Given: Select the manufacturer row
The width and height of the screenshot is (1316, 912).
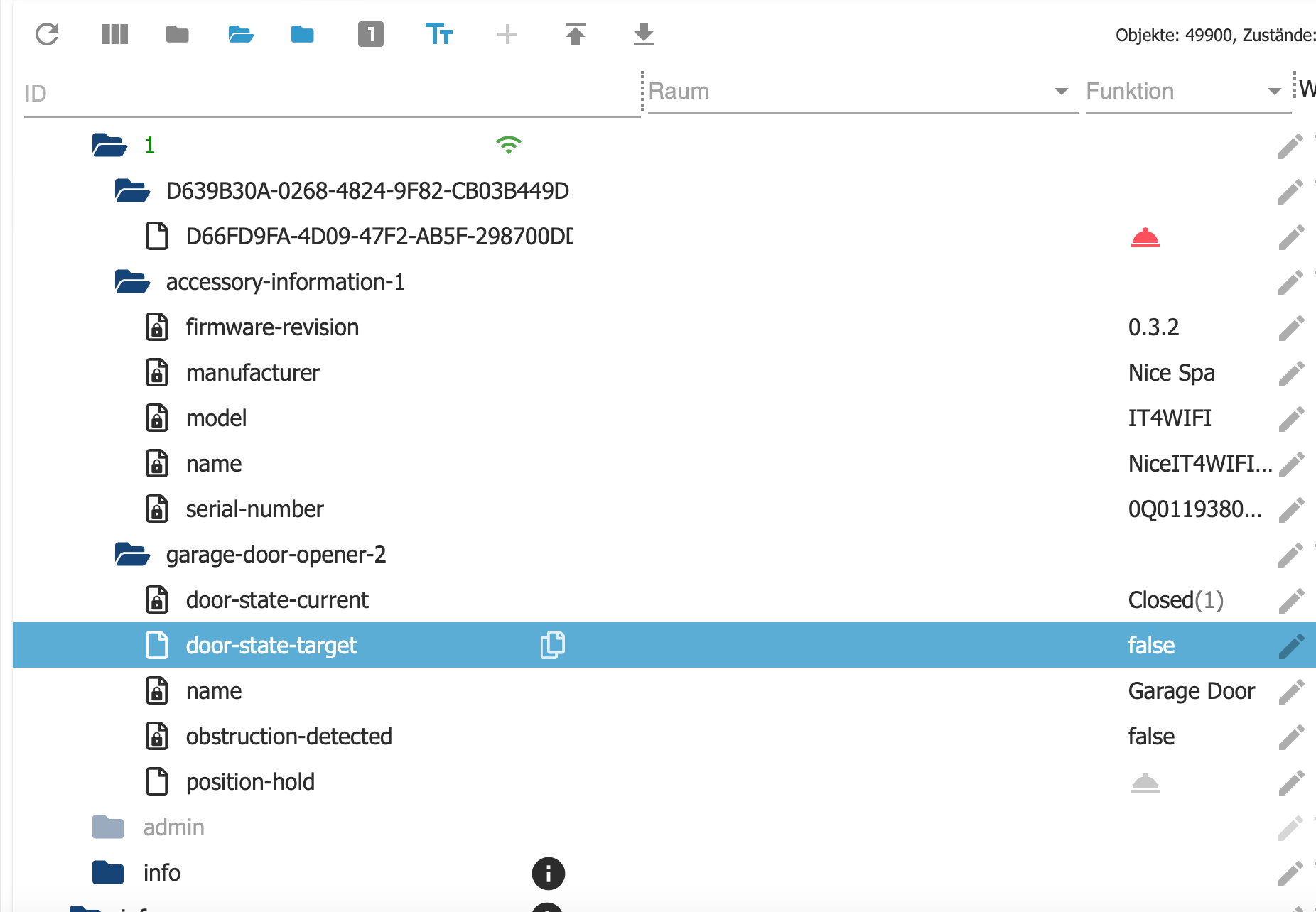Looking at the screenshot, I should point(664,372).
